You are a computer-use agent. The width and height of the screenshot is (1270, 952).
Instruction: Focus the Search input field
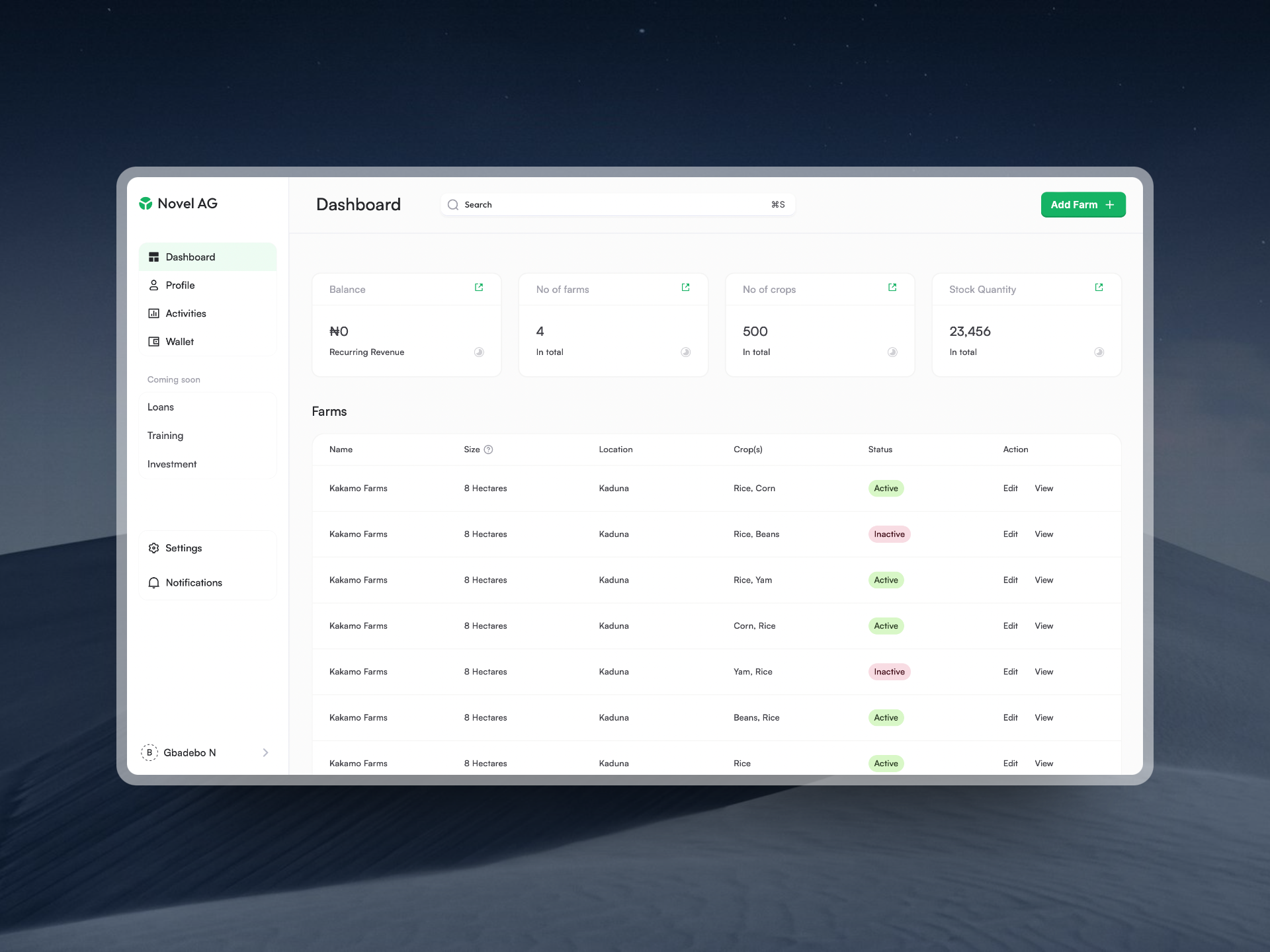(x=618, y=205)
